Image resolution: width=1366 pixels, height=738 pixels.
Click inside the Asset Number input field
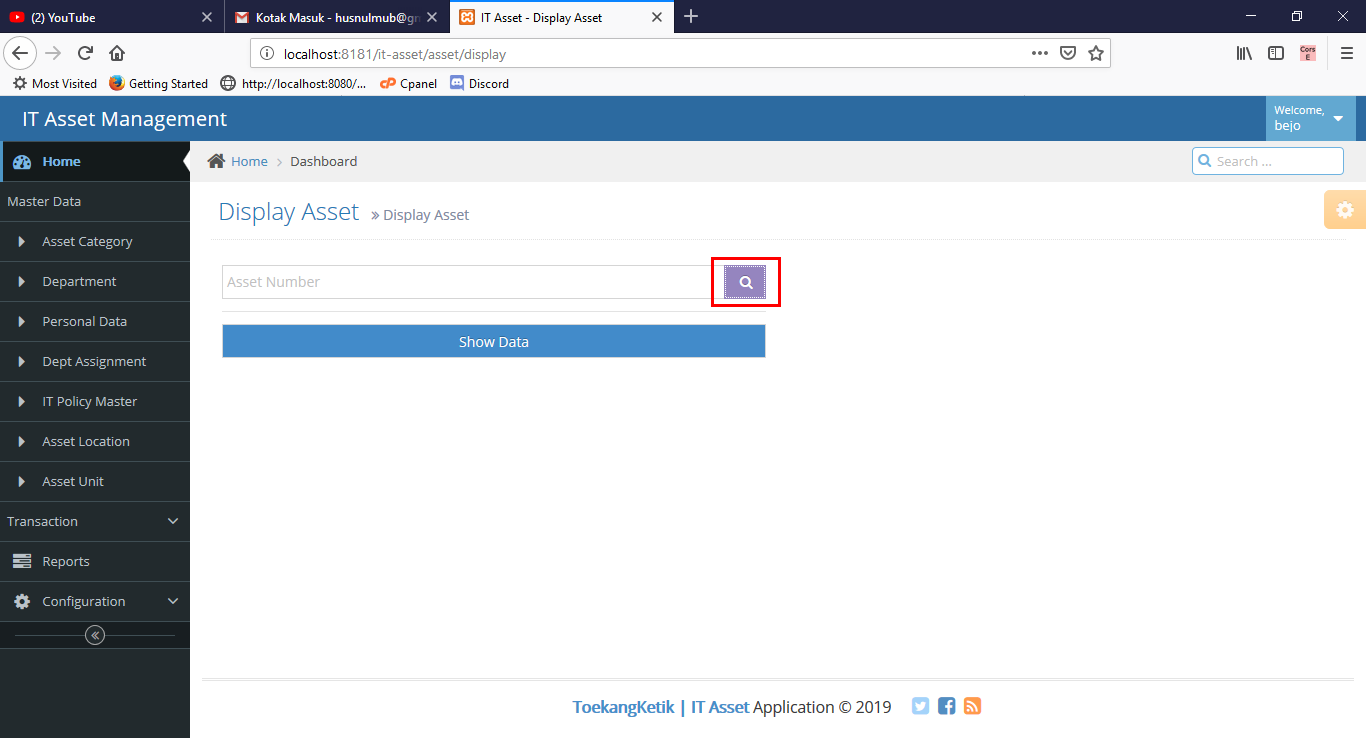pyautogui.click(x=460, y=282)
